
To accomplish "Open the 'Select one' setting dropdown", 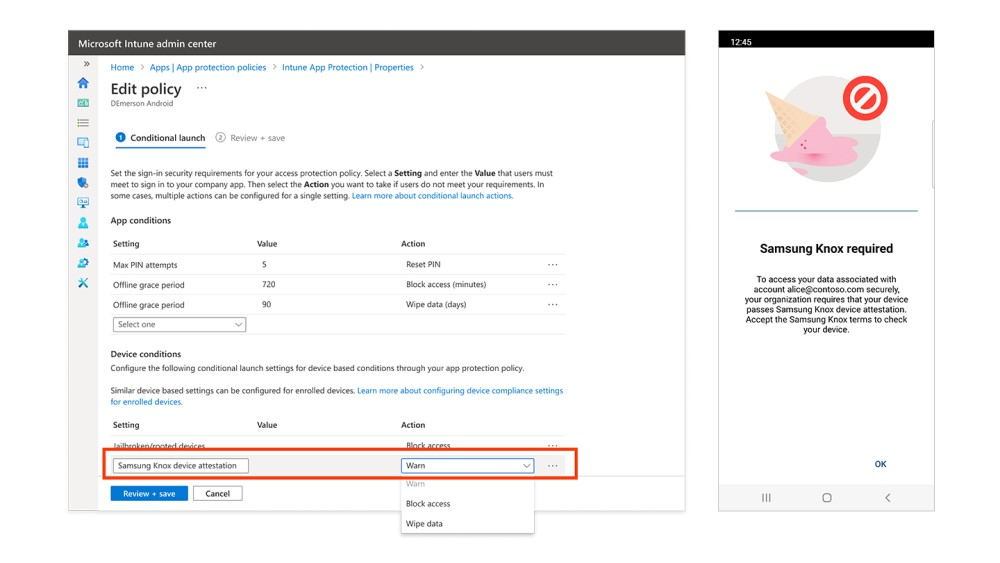I will 179,325.
